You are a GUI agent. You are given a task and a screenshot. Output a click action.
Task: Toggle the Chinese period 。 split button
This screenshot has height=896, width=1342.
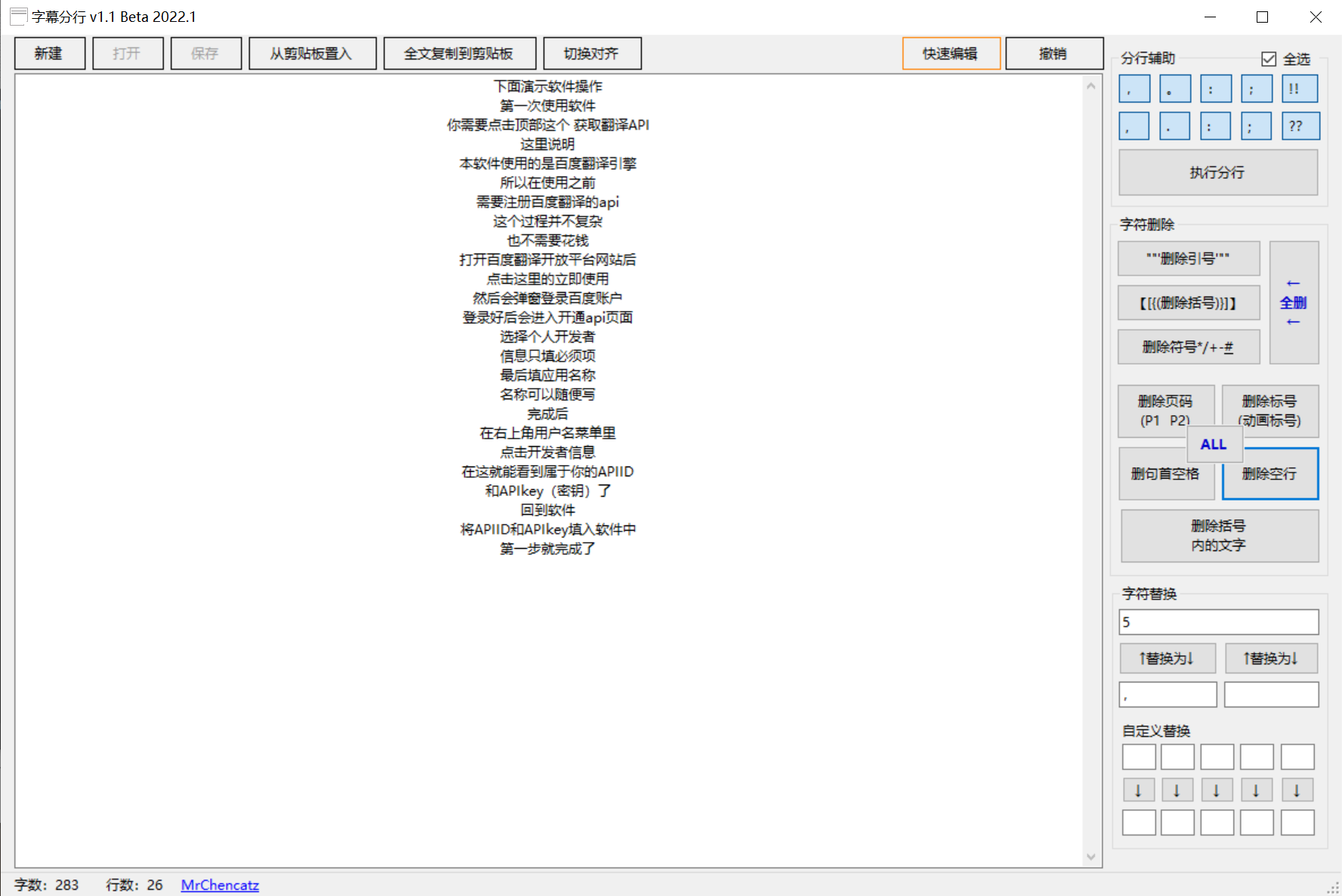click(1175, 88)
